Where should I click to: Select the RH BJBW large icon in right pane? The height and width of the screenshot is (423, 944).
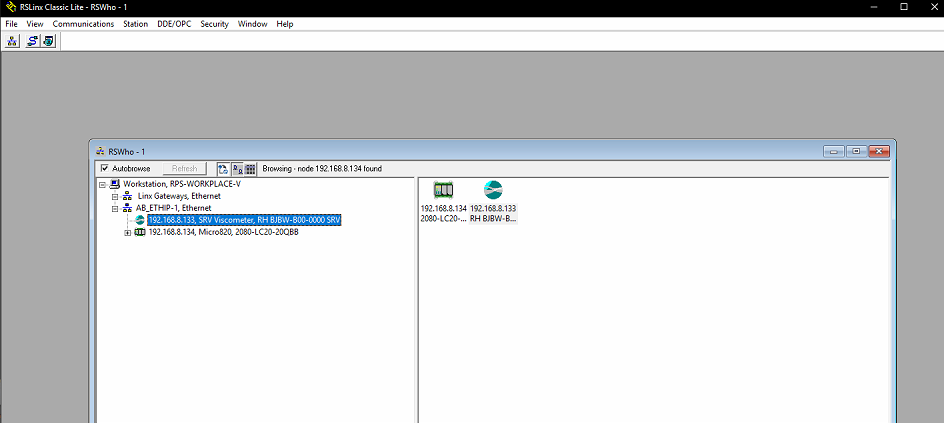(x=493, y=191)
